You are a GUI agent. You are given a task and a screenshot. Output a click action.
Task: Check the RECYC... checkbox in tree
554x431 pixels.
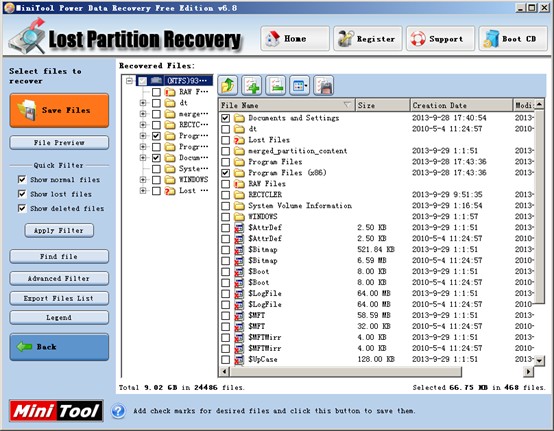tap(156, 125)
